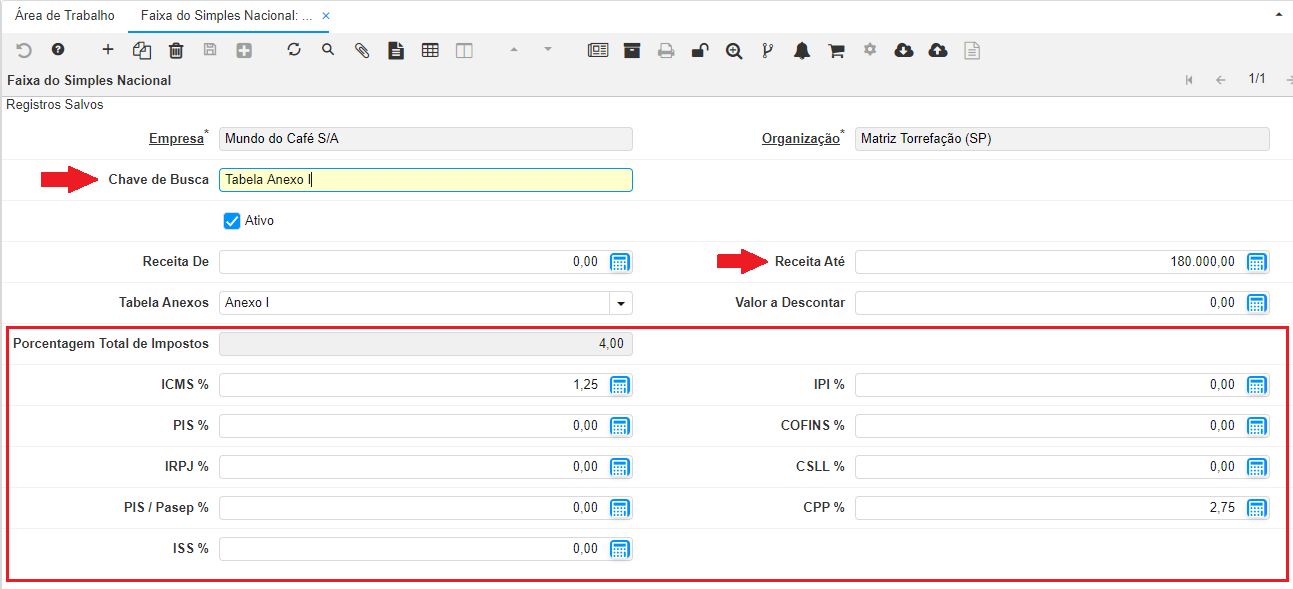Open the Find Record magnifier

pyautogui.click(x=328, y=50)
